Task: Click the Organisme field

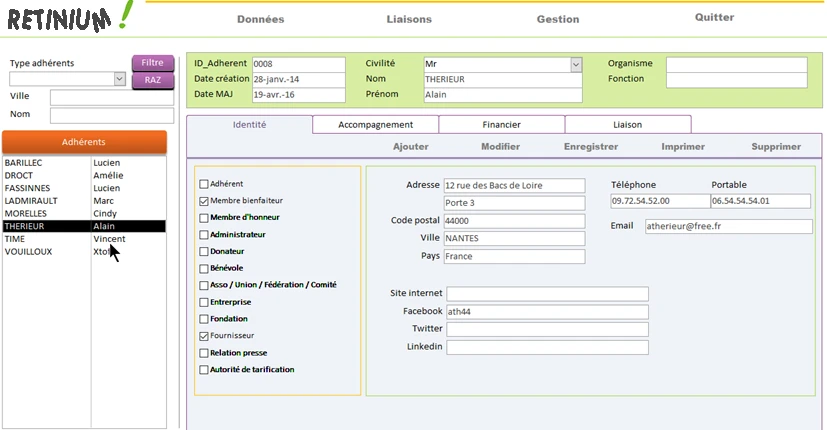Action: (736, 64)
